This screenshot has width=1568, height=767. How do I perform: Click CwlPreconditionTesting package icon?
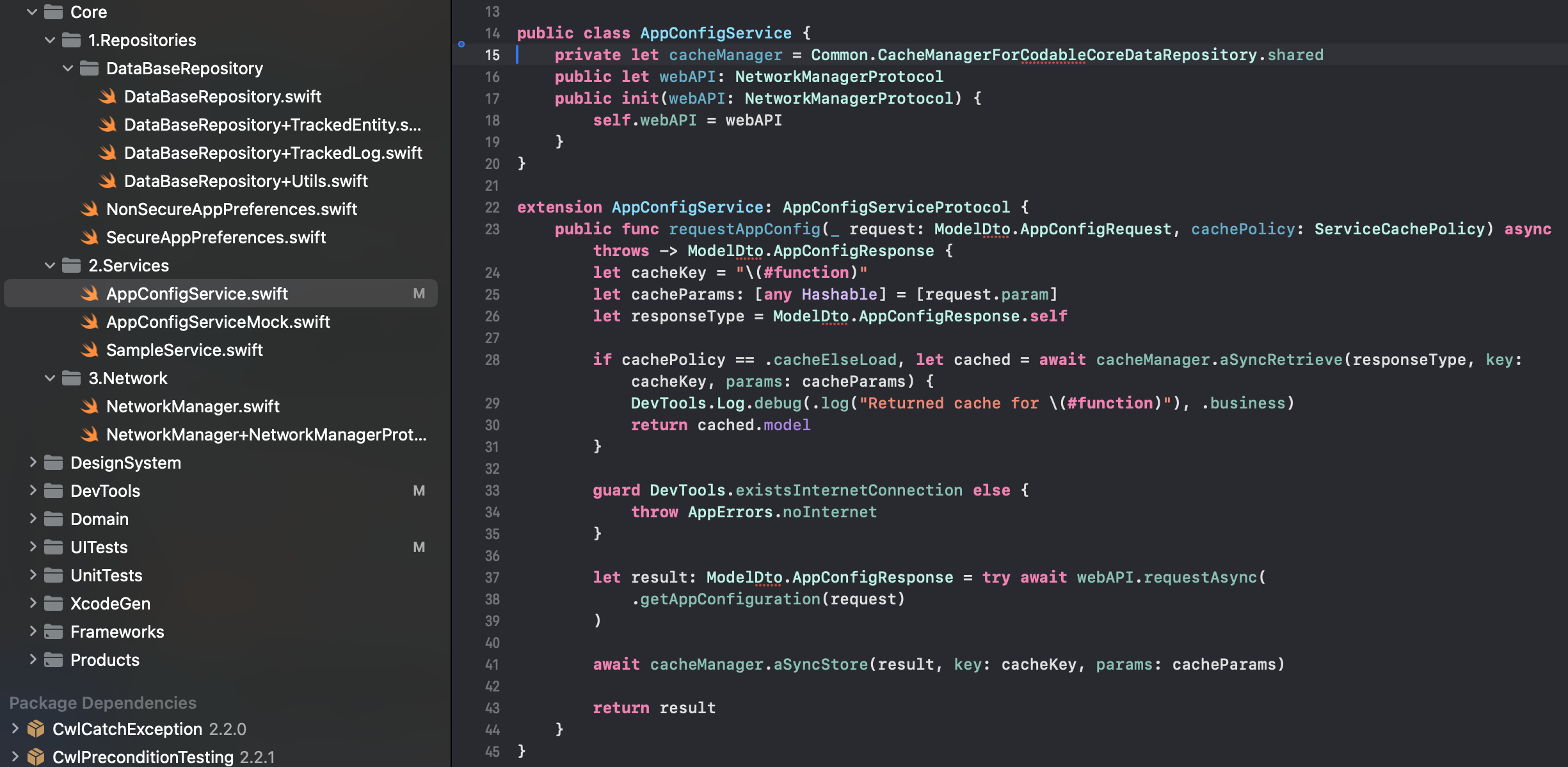(36, 757)
